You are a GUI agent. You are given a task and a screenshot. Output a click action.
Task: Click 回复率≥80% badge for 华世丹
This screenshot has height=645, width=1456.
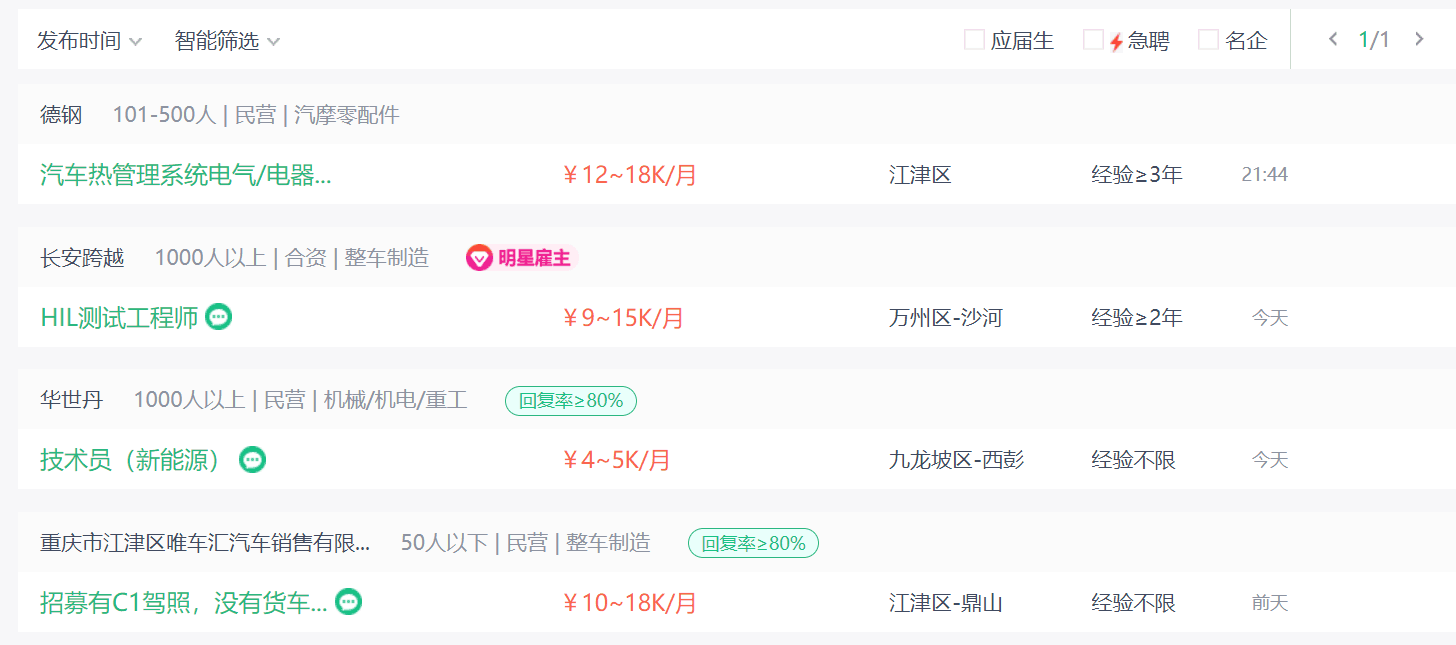(x=571, y=401)
